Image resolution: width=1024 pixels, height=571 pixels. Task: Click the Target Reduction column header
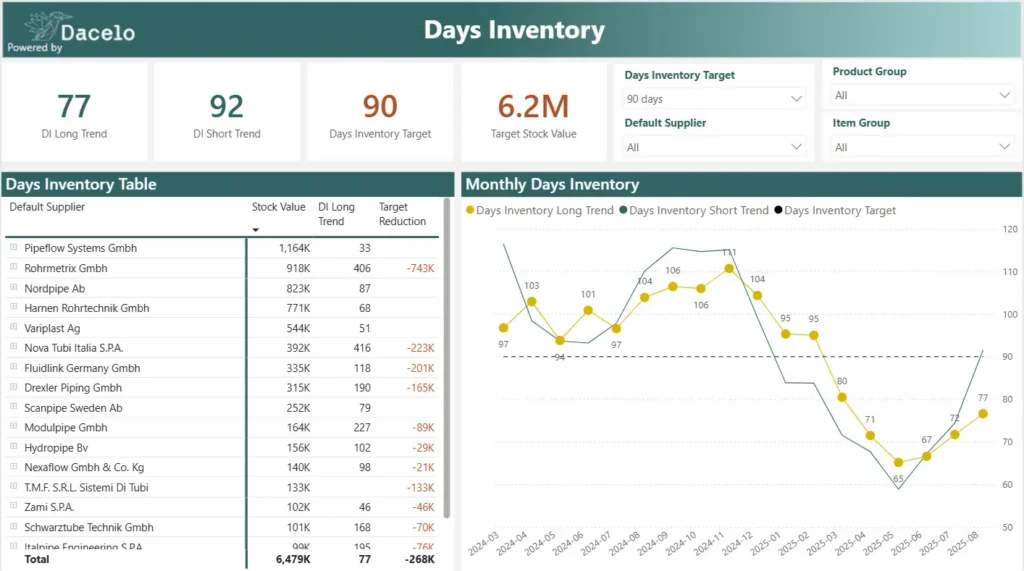(x=402, y=214)
